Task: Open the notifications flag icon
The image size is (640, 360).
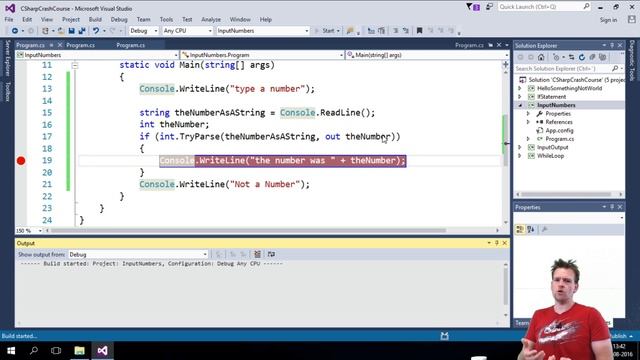Action: click(473, 7)
